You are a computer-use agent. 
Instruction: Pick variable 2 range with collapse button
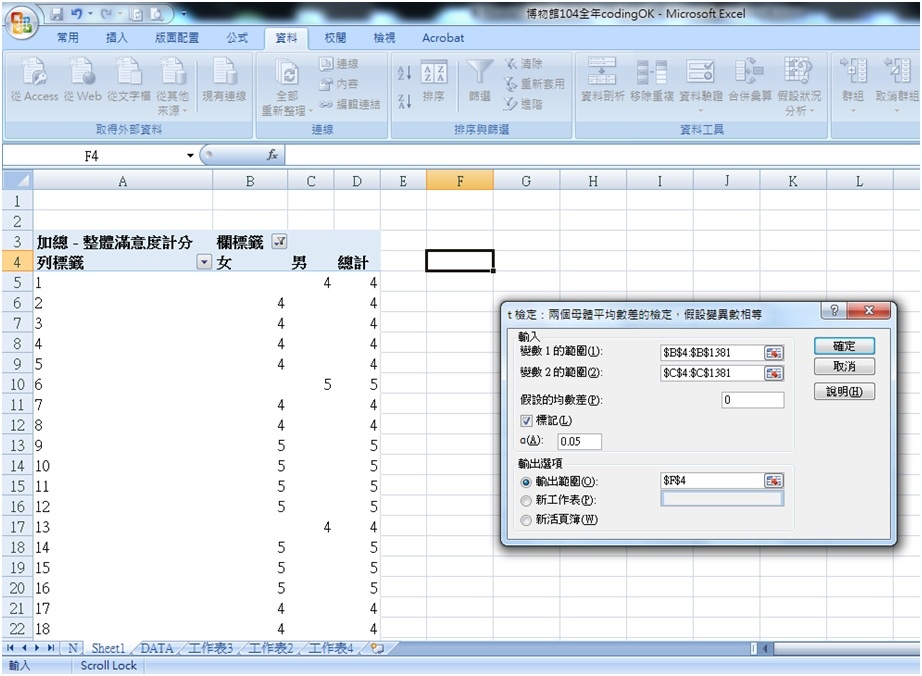click(x=774, y=373)
